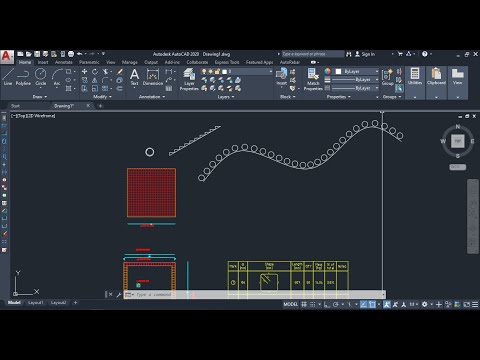Viewport: 480px width, 360px height.
Task: Open the Express Tools ribbon tab
Action: pos(227,62)
